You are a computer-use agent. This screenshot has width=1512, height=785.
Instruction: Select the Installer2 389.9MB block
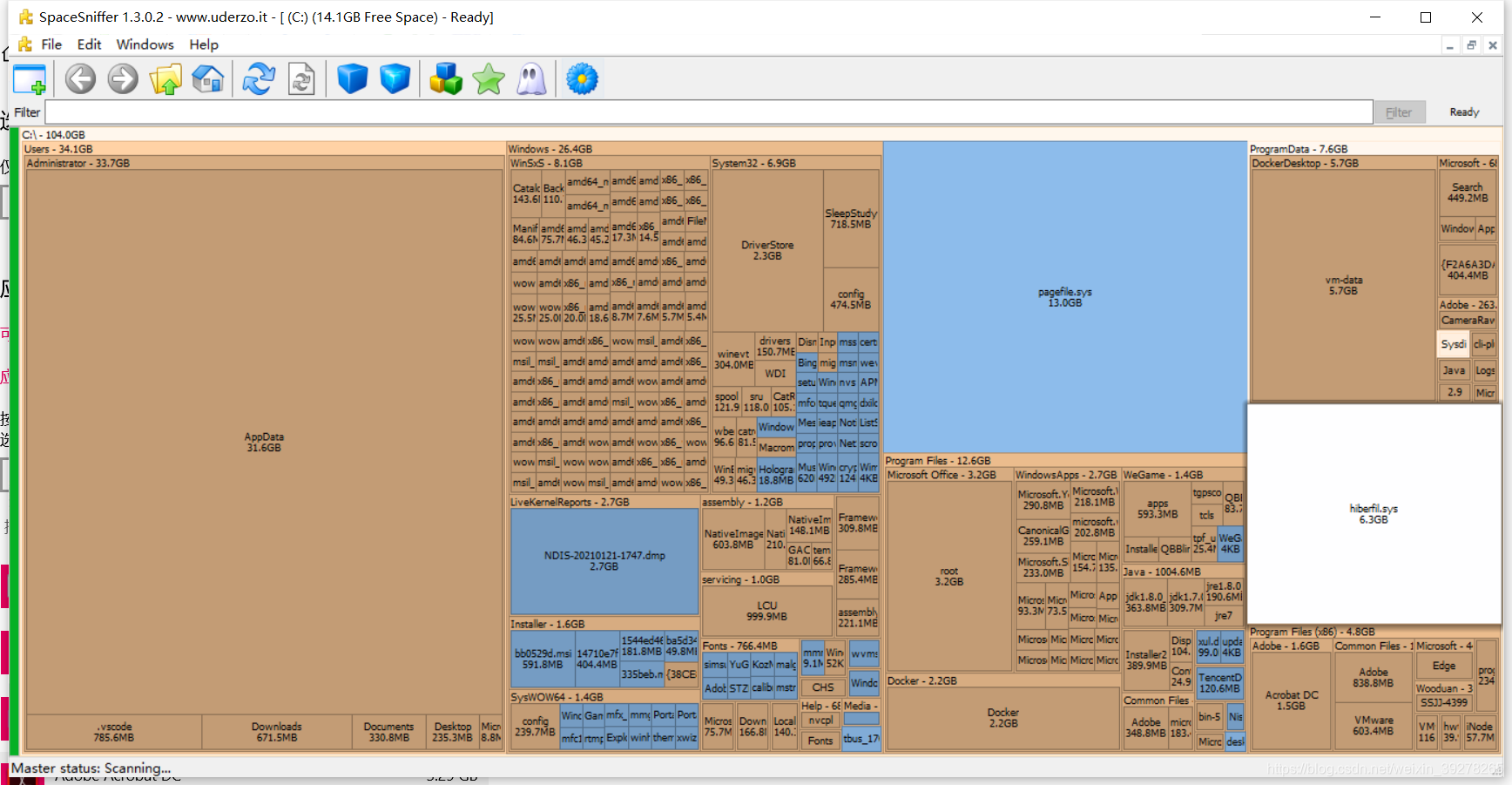(x=1146, y=660)
